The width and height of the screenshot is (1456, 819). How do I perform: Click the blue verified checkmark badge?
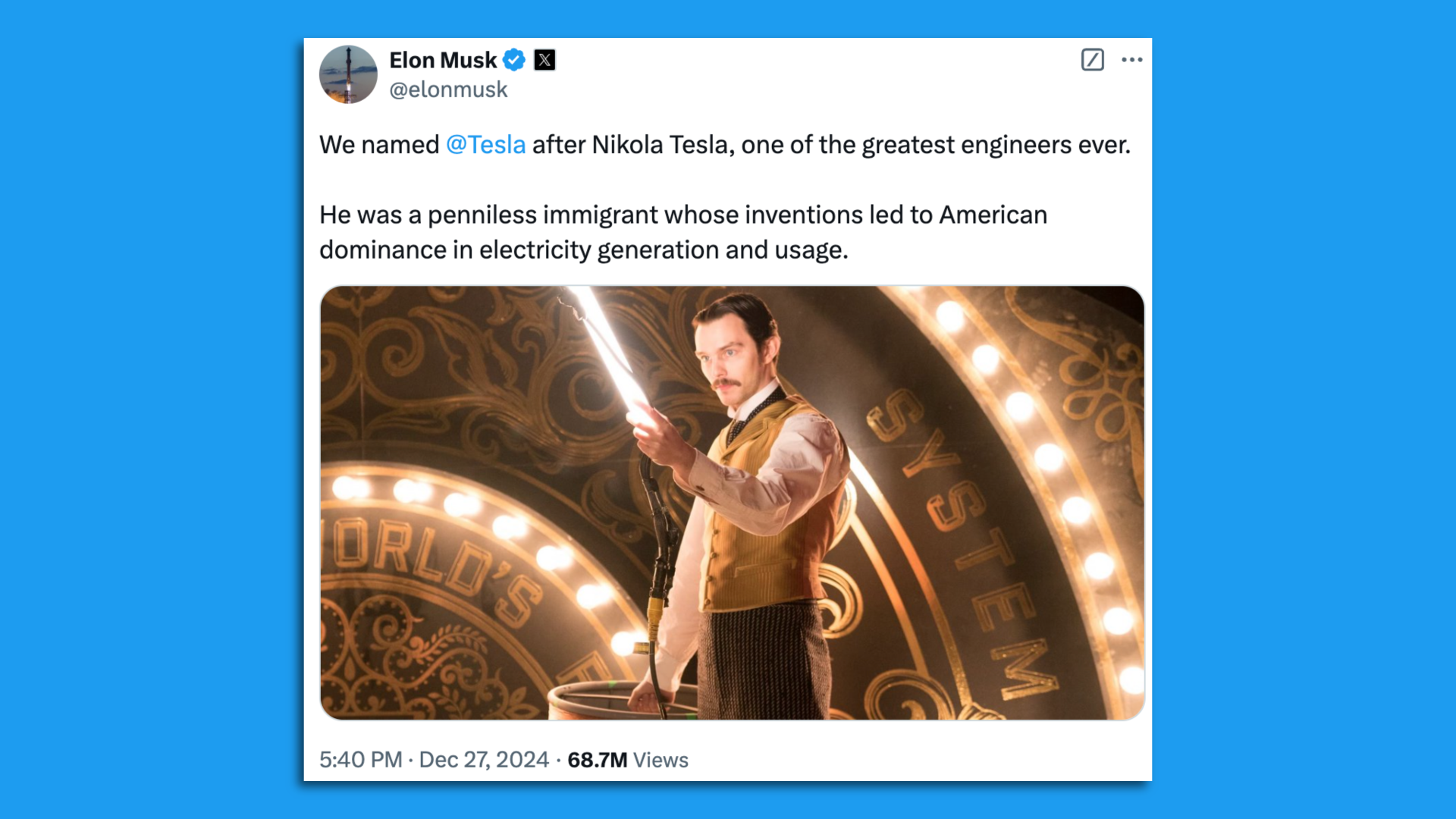(x=515, y=60)
